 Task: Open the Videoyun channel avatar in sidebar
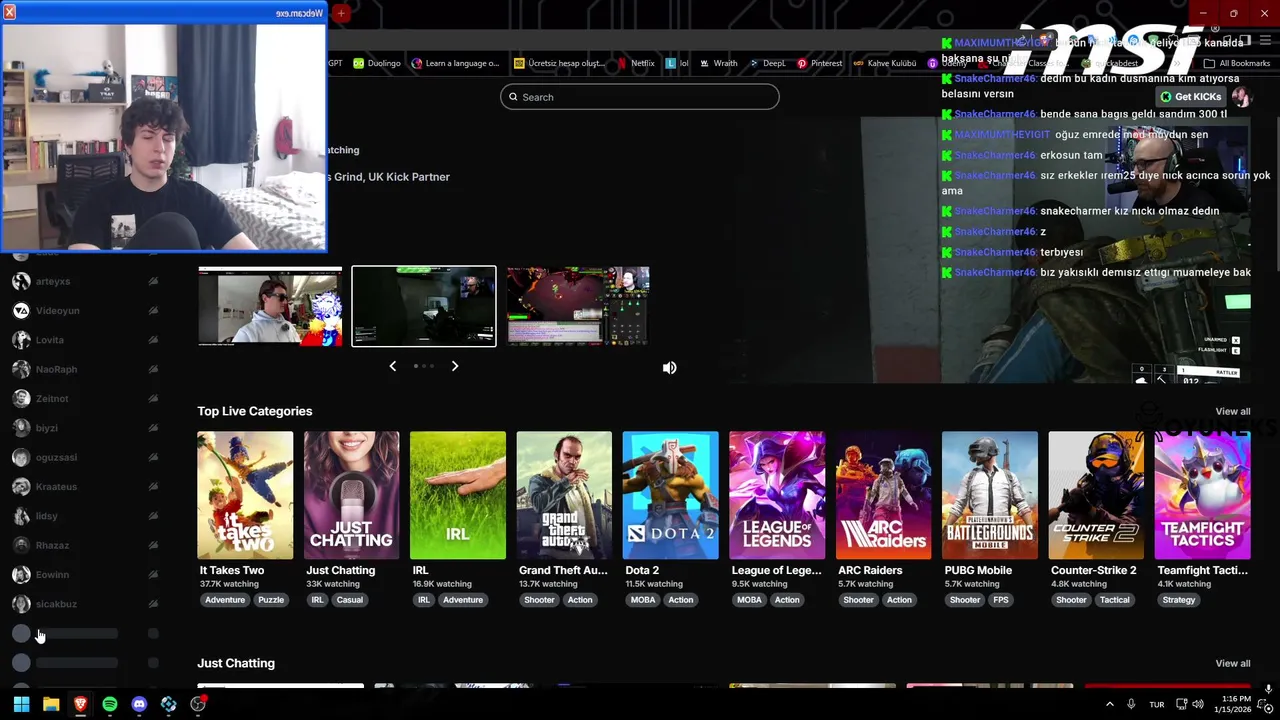pyautogui.click(x=21, y=310)
